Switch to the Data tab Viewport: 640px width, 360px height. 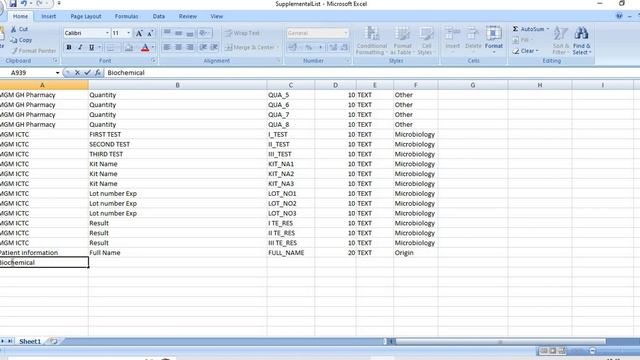tap(159, 16)
